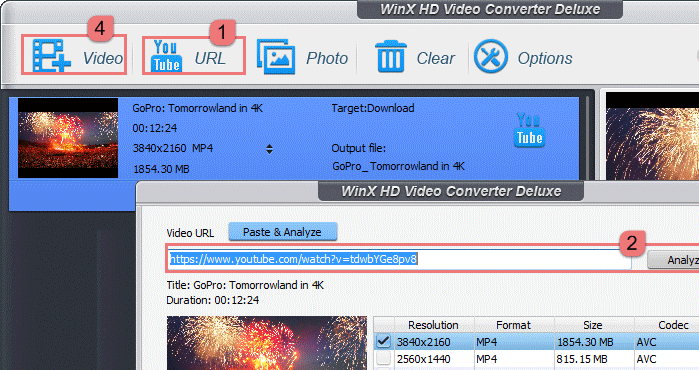Click the '1854.30 MB' size in video row
The height and width of the screenshot is (370, 699).
(161, 169)
